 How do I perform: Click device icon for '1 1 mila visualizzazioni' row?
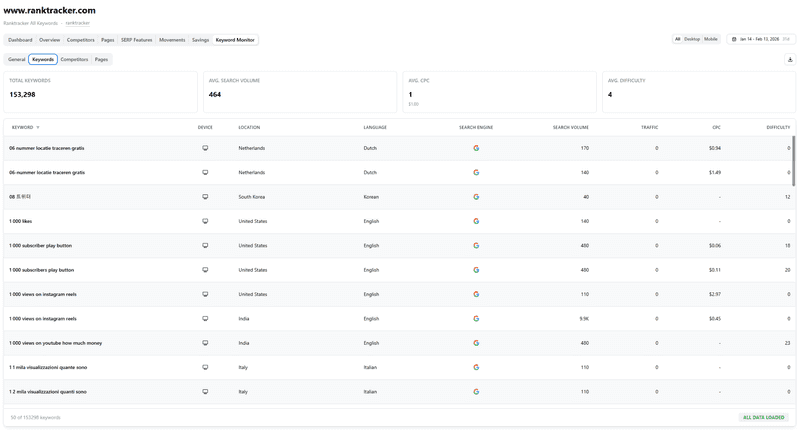205,367
